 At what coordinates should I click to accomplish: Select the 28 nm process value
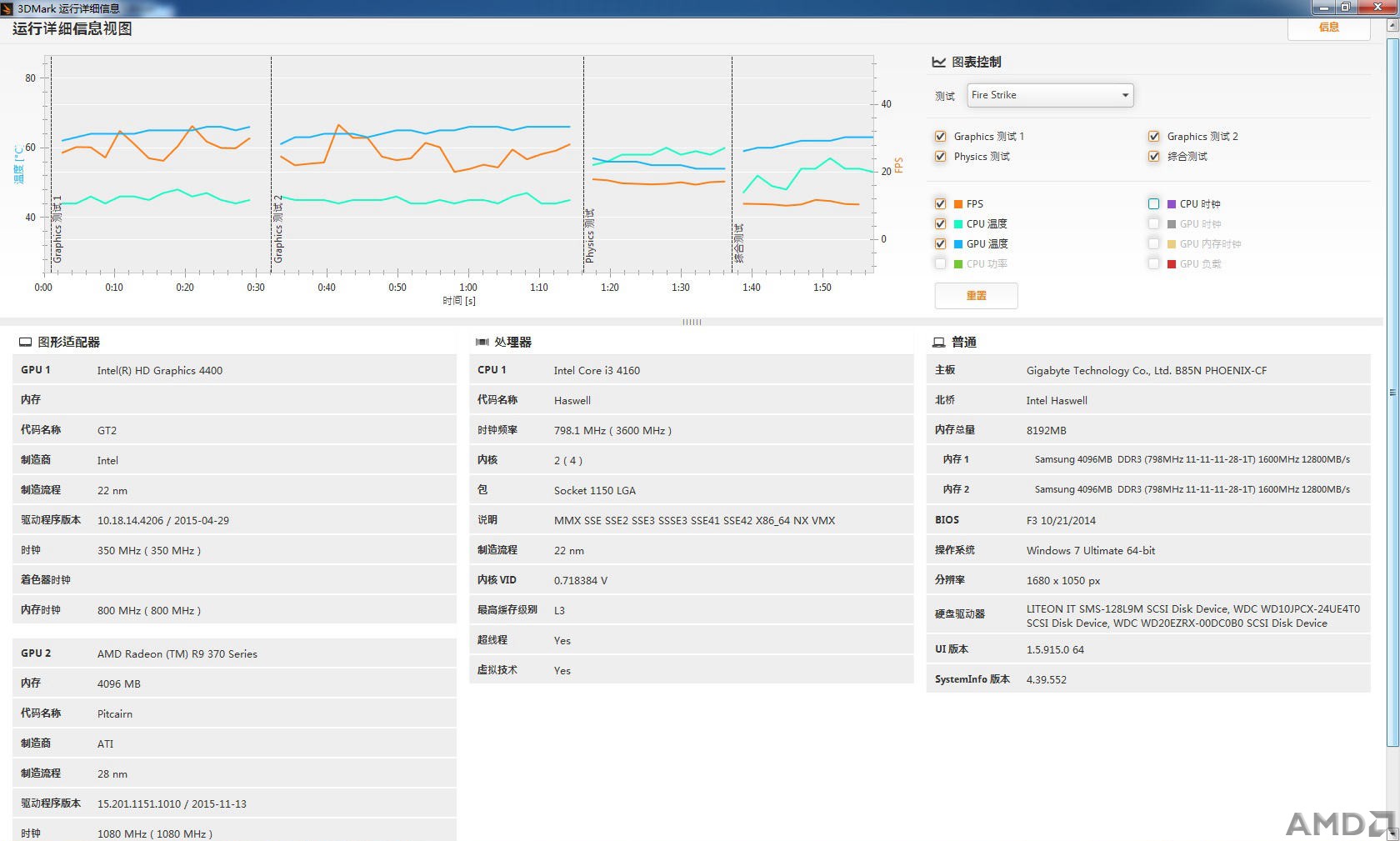tap(112, 774)
